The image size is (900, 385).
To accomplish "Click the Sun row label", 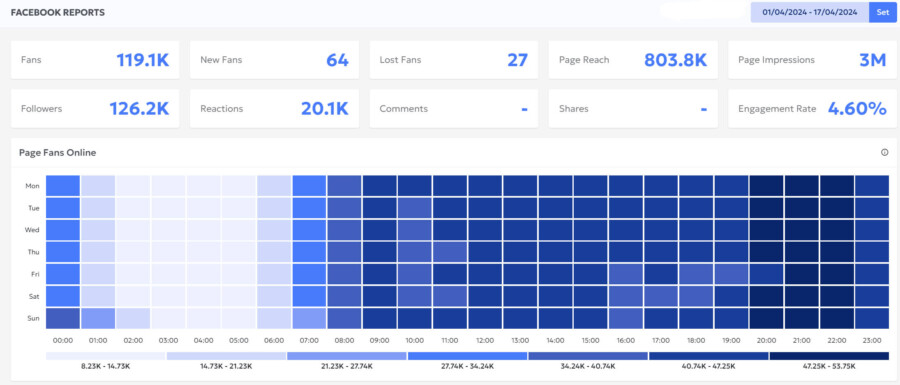I will 34,318.
